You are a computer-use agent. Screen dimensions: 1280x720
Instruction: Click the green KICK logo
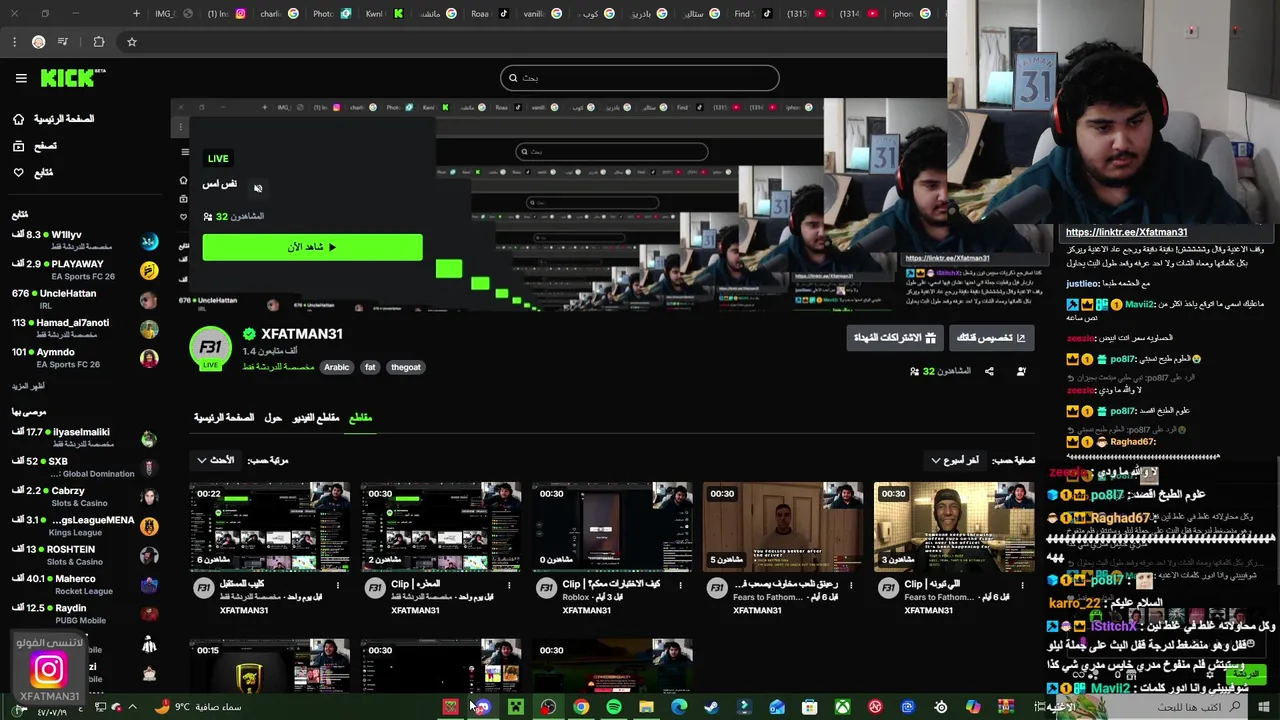point(72,78)
